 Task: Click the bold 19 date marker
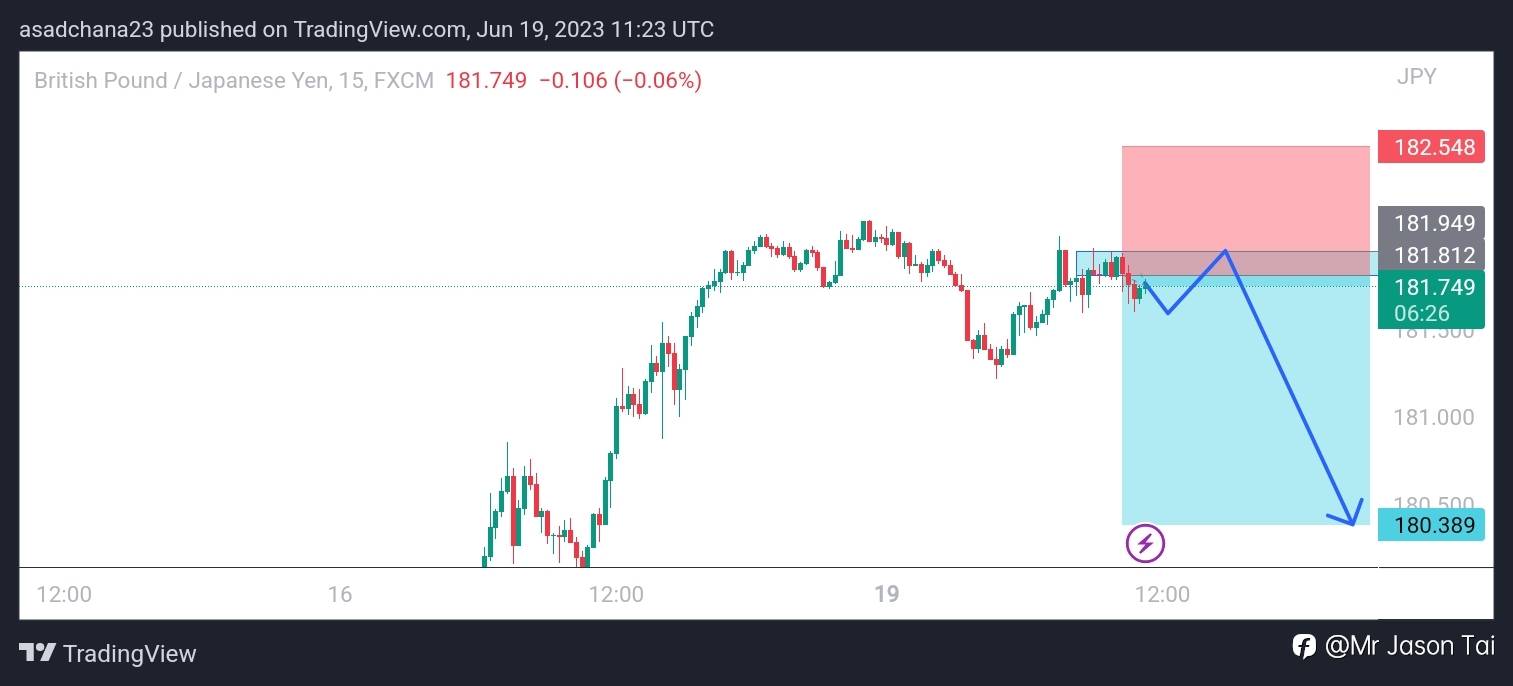[x=886, y=594]
